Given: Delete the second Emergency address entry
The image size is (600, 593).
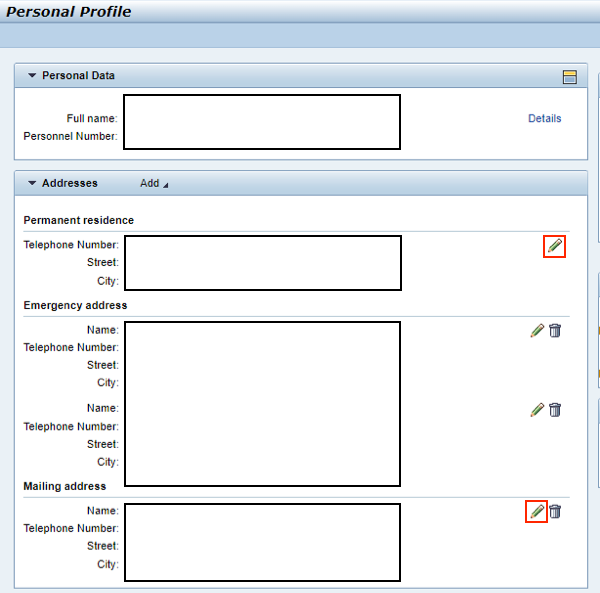Looking at the screenshot, I should coord(555,410).
